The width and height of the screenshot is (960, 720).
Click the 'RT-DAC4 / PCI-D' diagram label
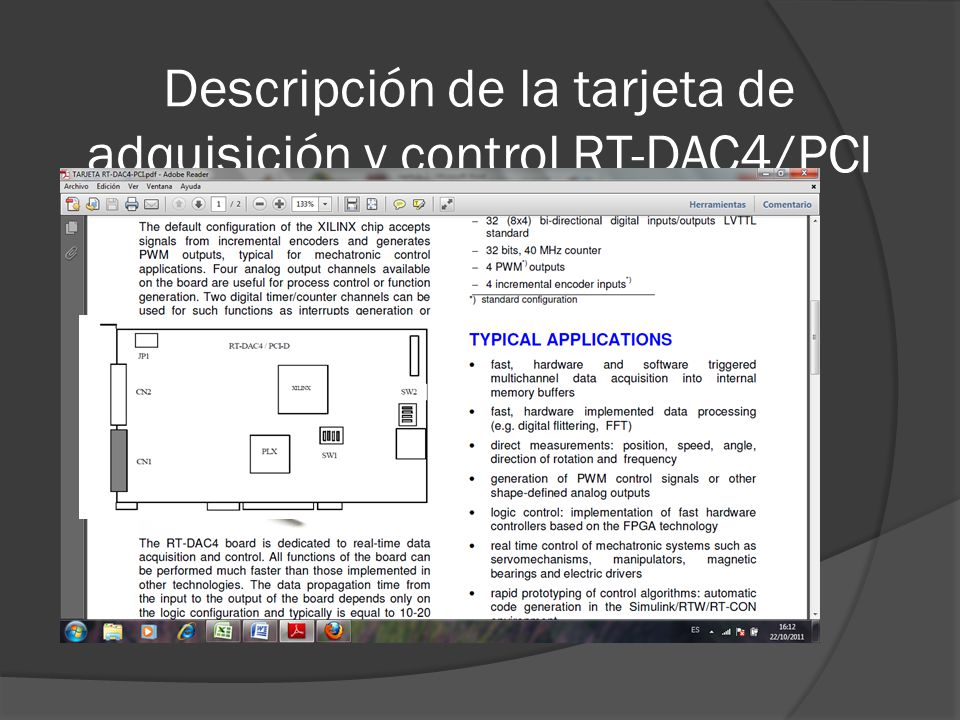259,346
